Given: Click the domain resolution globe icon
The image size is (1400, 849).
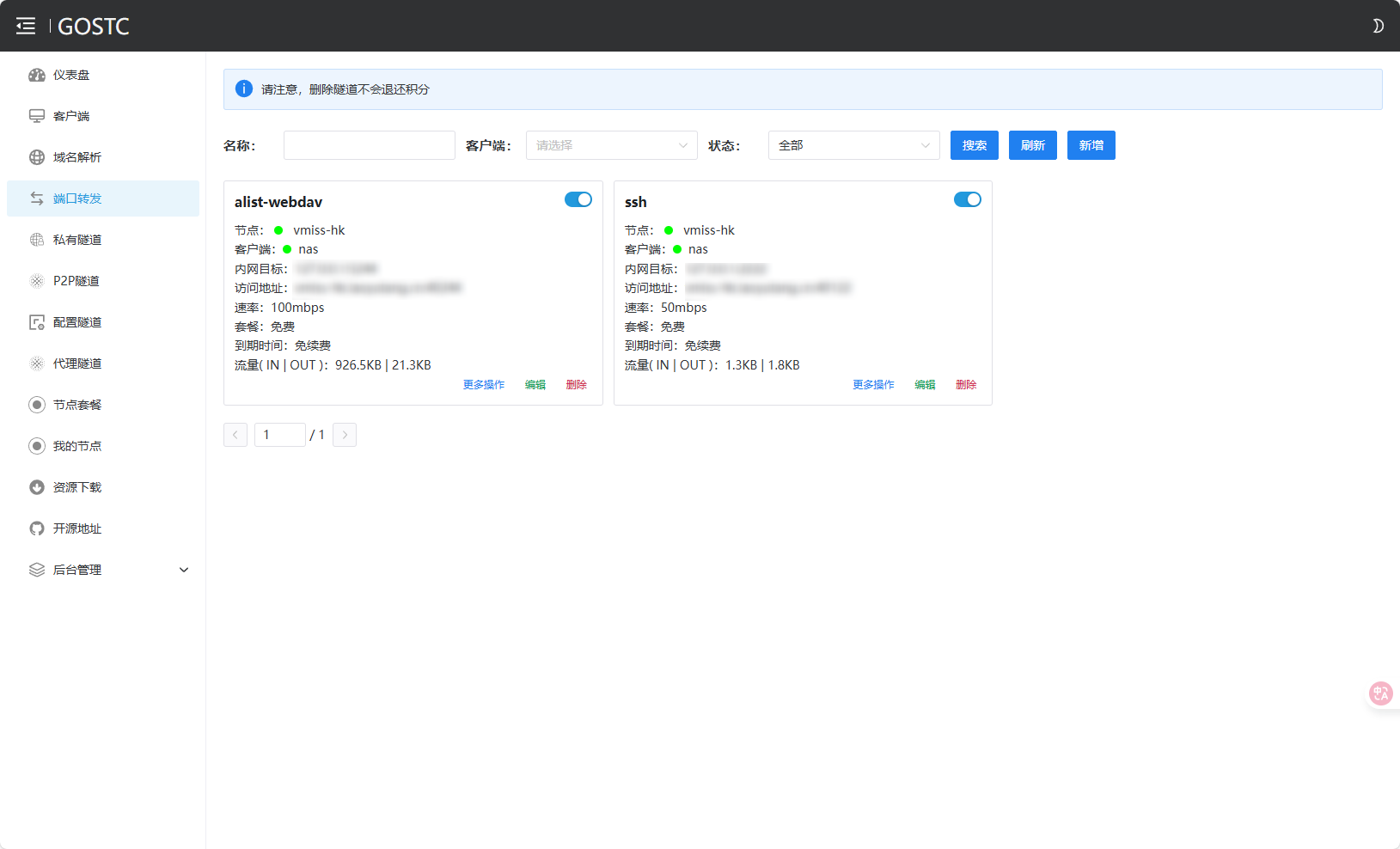Looking at the screenshot, I should [37, 157].
